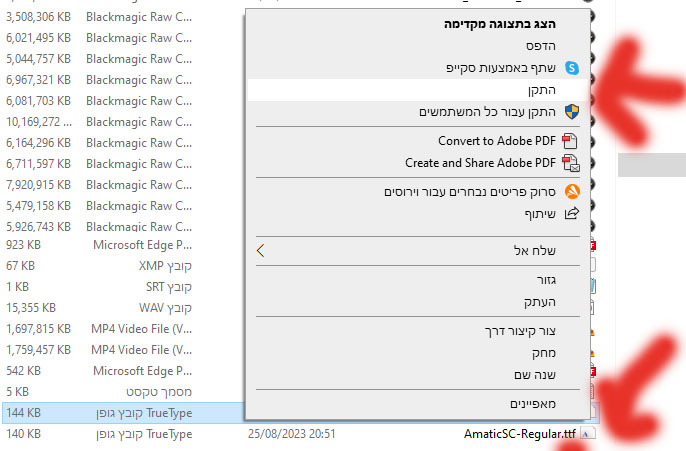Click the shield icon for install all users

[x=572, y=112]
